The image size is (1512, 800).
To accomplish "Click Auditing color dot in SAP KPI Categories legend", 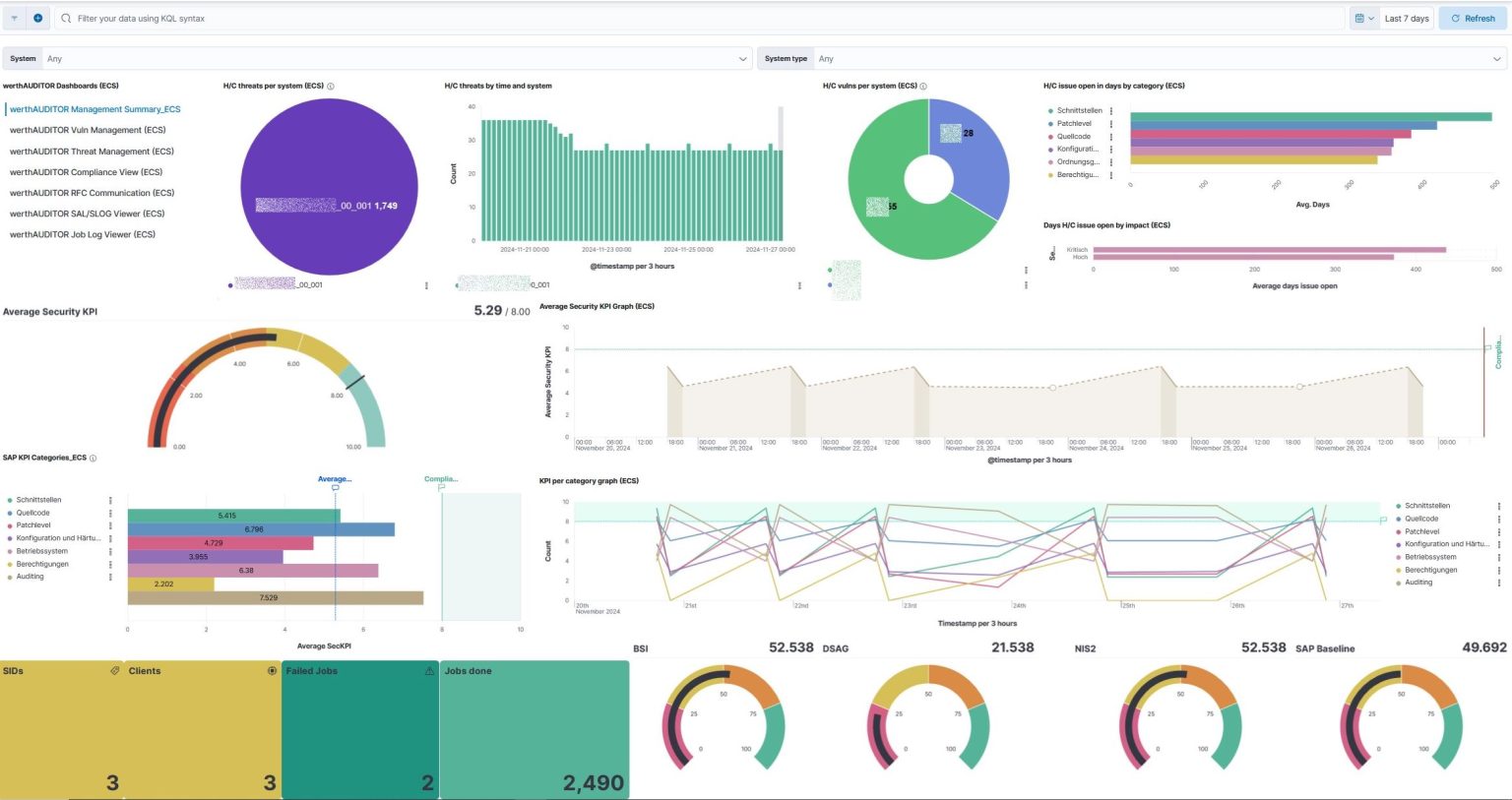I will coord(10,577).
